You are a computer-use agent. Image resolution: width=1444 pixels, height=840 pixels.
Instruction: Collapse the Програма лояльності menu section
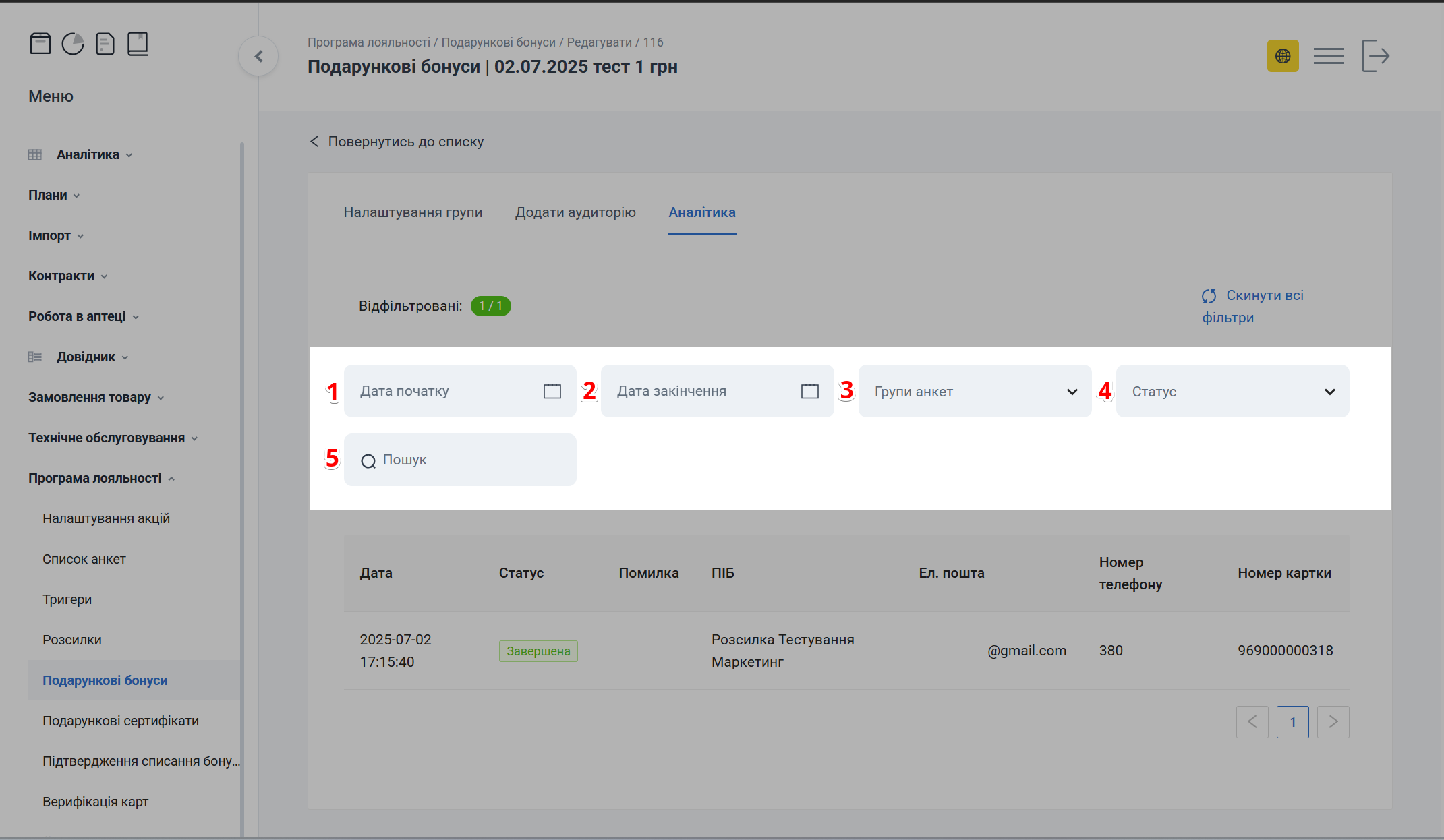pyautogui.click(x=95, y=478)
